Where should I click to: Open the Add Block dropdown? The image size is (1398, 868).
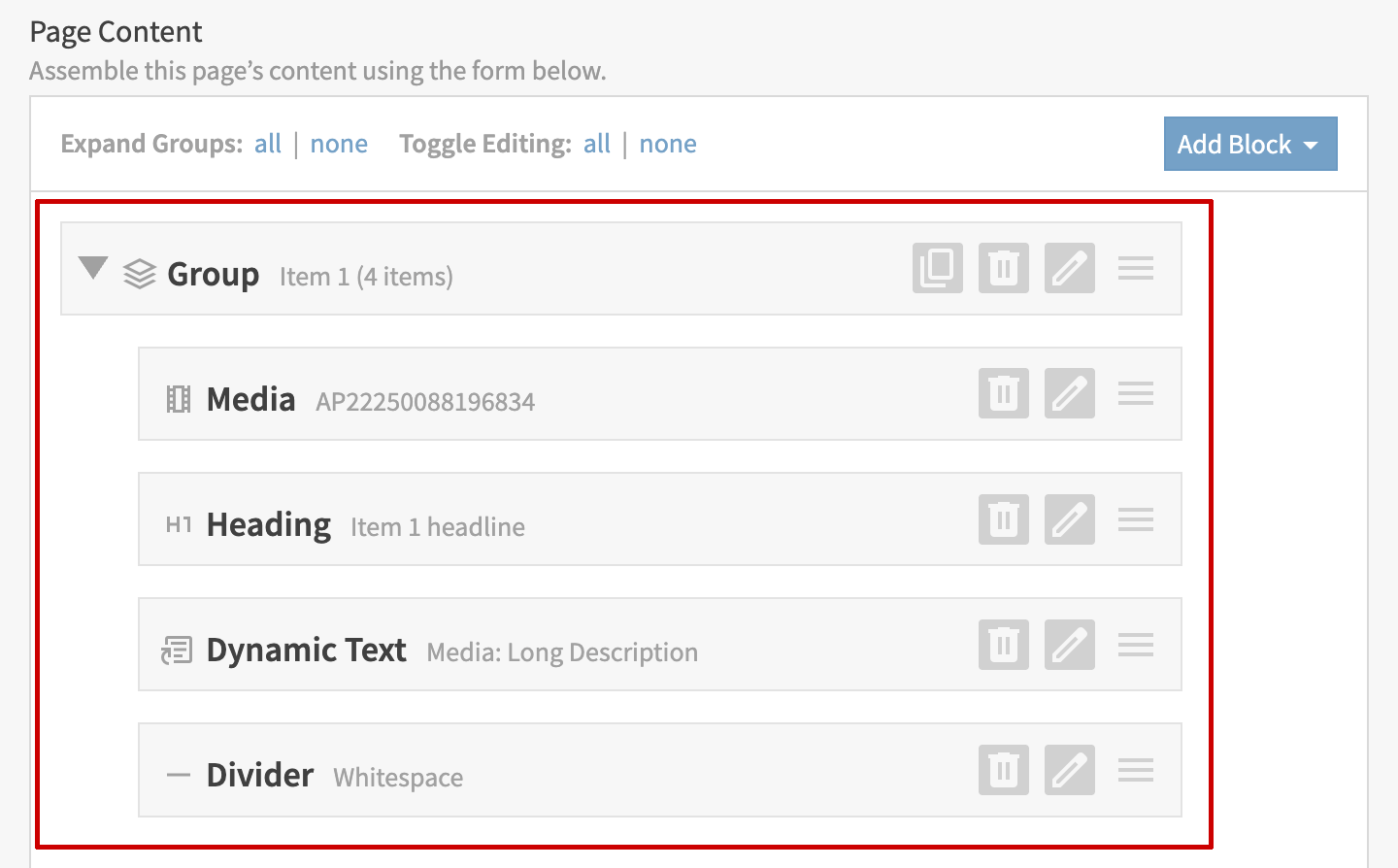click(x=1249, y=144)
